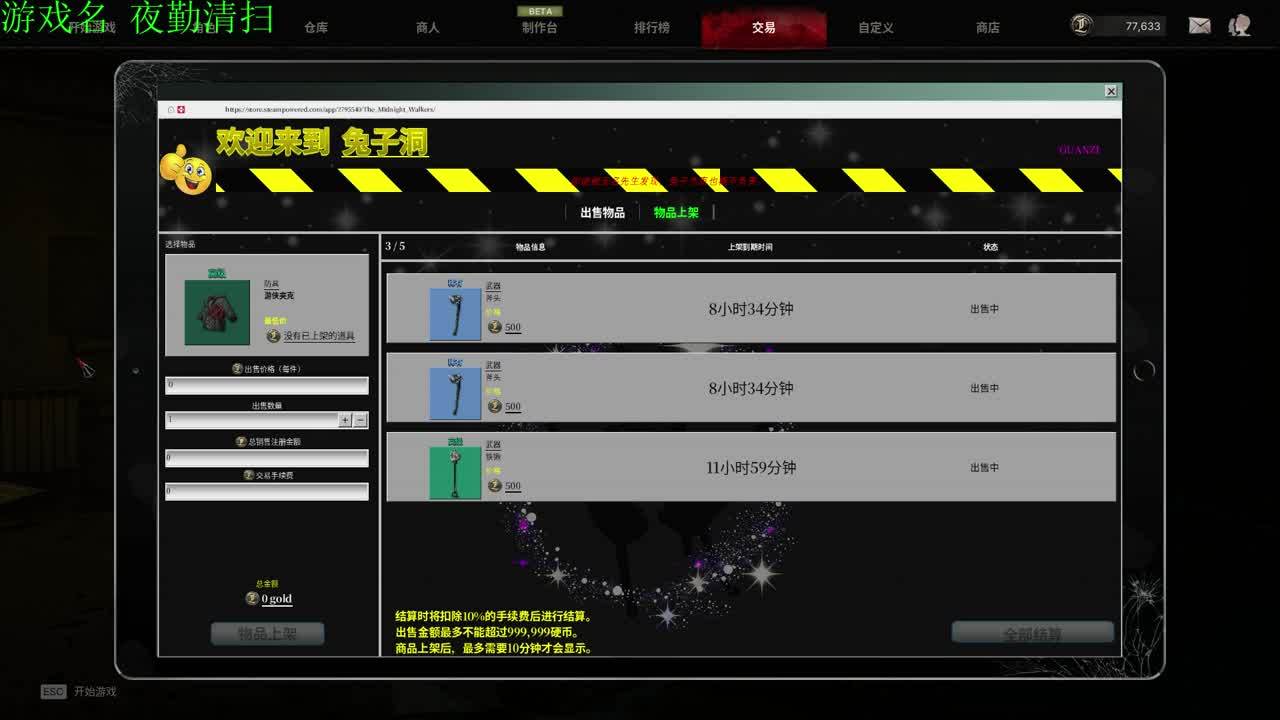Click the thumbs-up smiley emoji icon
Viewport: 1280px width, 720px height.
pos(187,171)
